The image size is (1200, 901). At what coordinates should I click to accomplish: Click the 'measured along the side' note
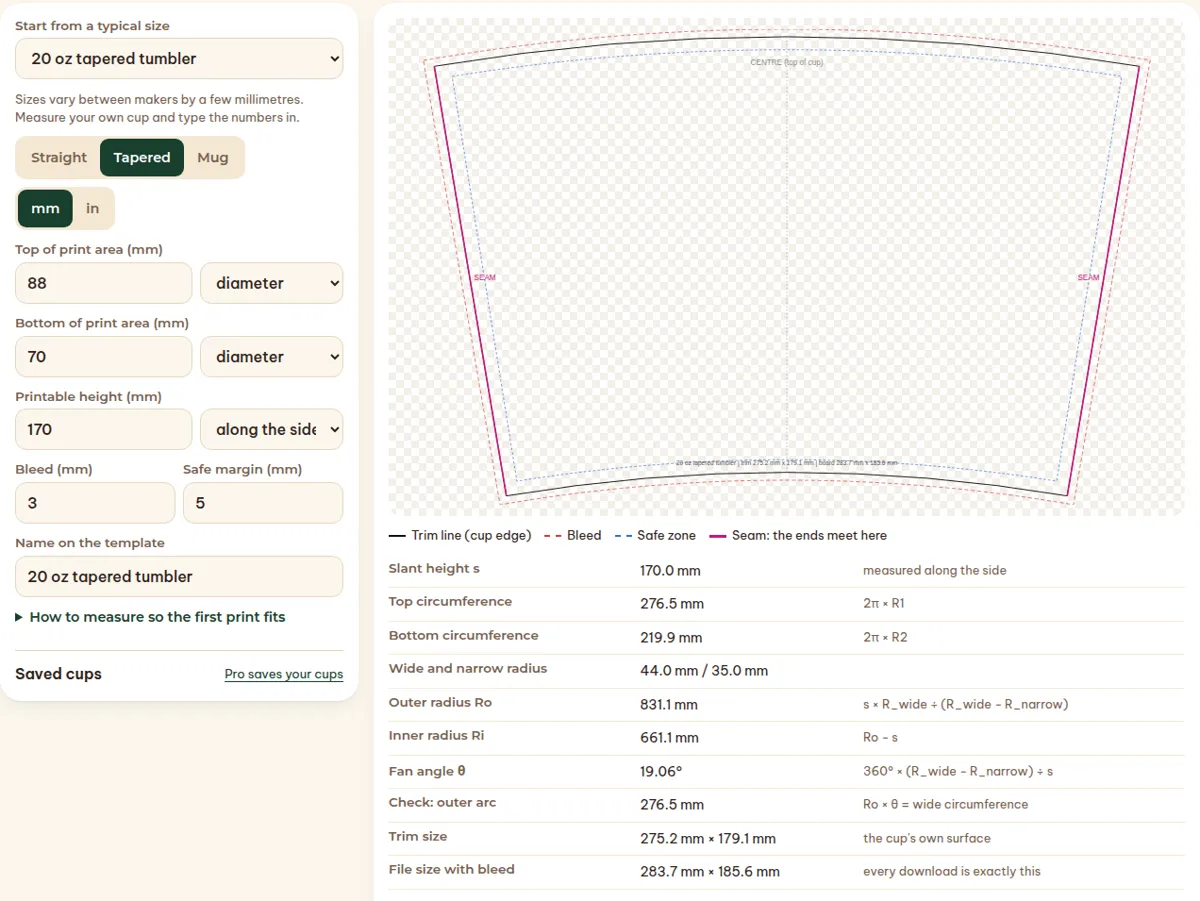coord(935,571)
